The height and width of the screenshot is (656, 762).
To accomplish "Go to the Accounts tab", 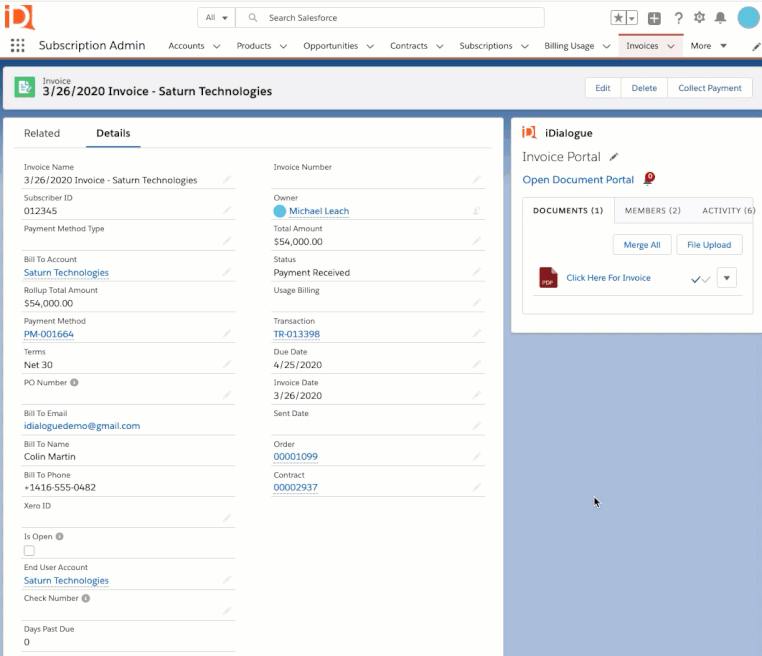I will [186, 46].
